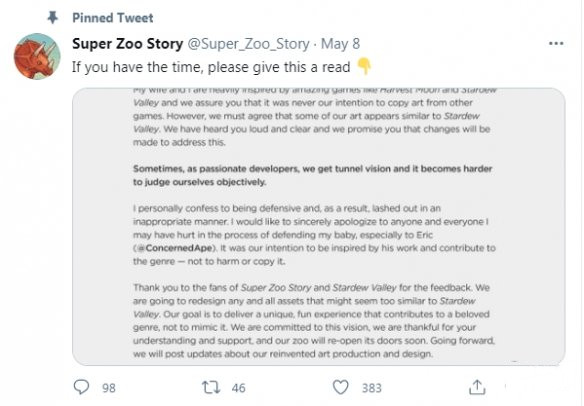Open the share upload icon

point(477,387)
